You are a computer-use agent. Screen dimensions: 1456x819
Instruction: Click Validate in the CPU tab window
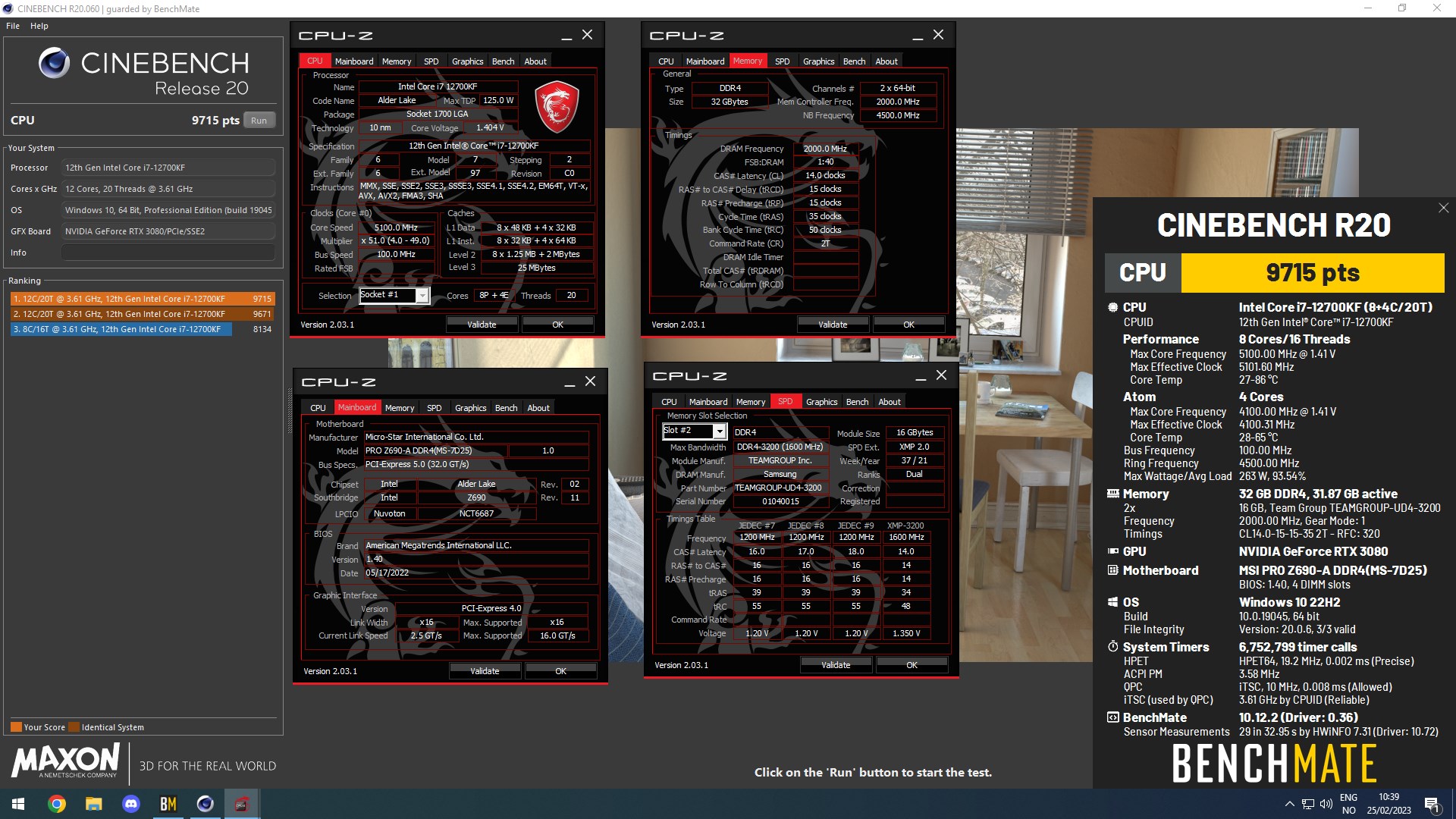coord(482,325)
